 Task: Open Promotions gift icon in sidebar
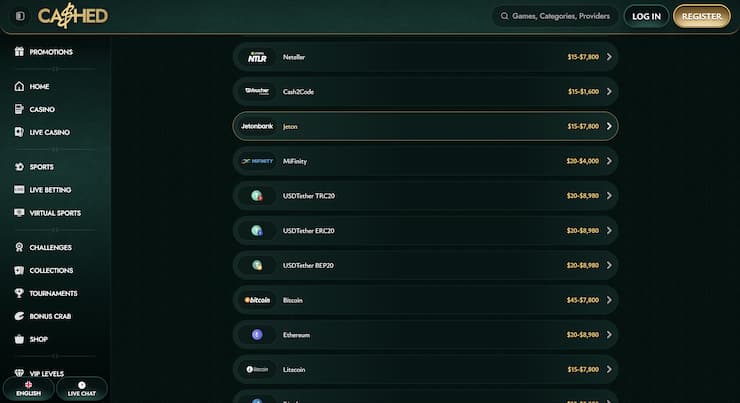(x=19, y=51)
